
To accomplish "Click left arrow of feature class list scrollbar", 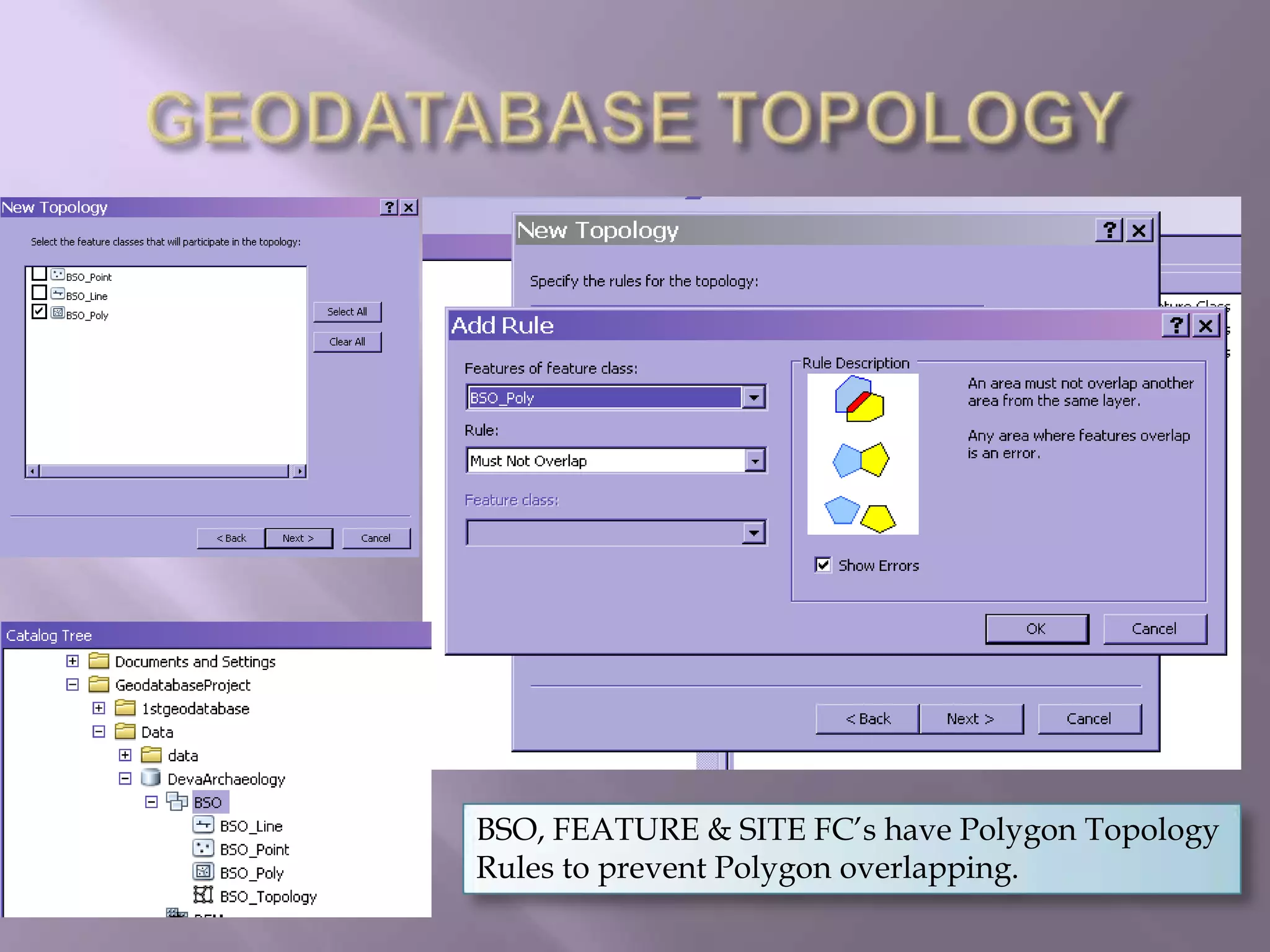I will click(32, 472).
